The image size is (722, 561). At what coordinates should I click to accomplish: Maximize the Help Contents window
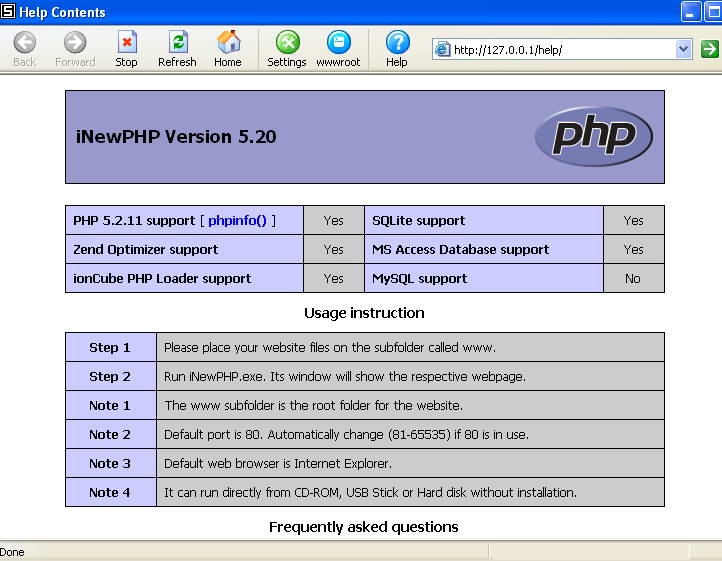(713, 12)
